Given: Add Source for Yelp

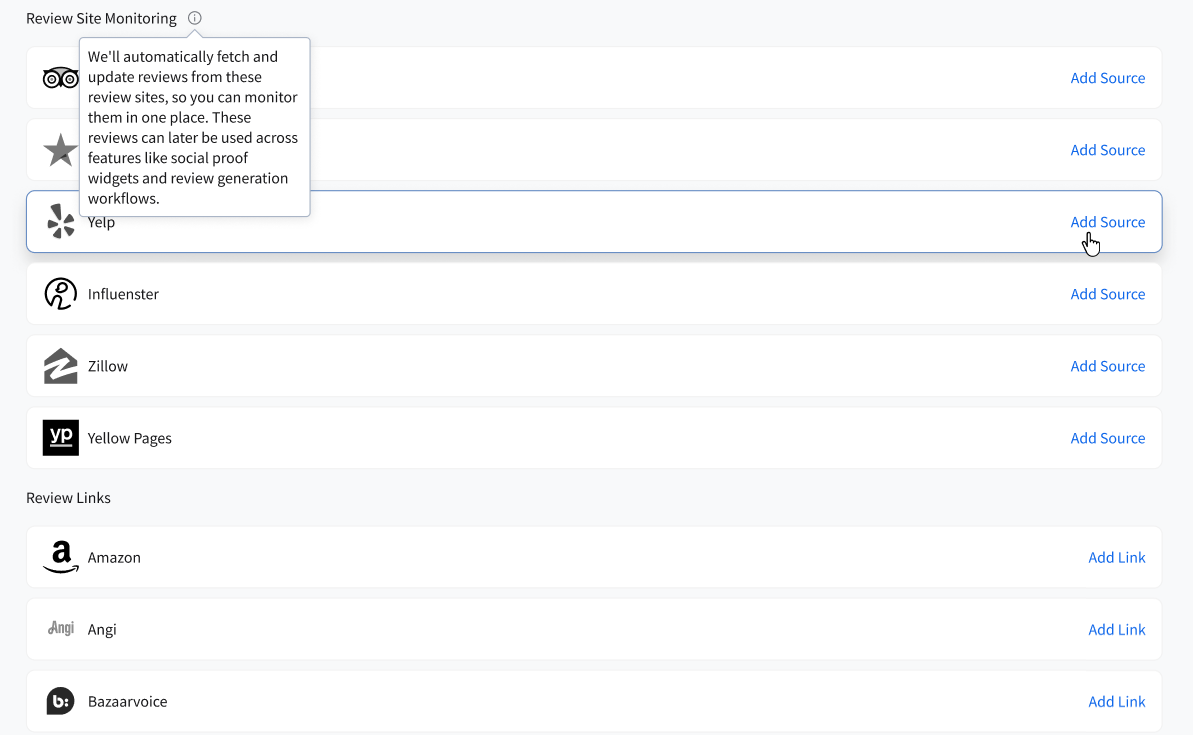Looking at the screenshot, I should [x=1107, y=221].
